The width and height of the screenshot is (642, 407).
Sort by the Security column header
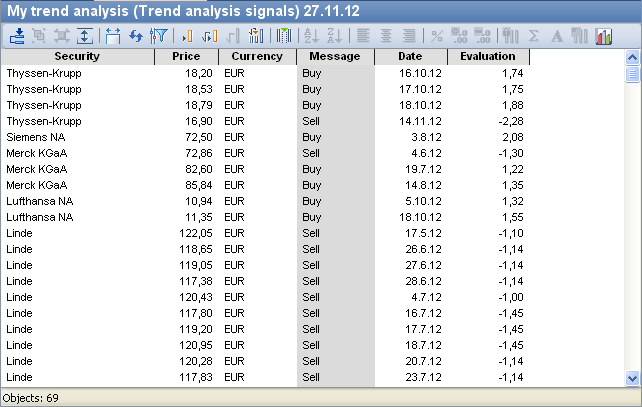[77, 57]
